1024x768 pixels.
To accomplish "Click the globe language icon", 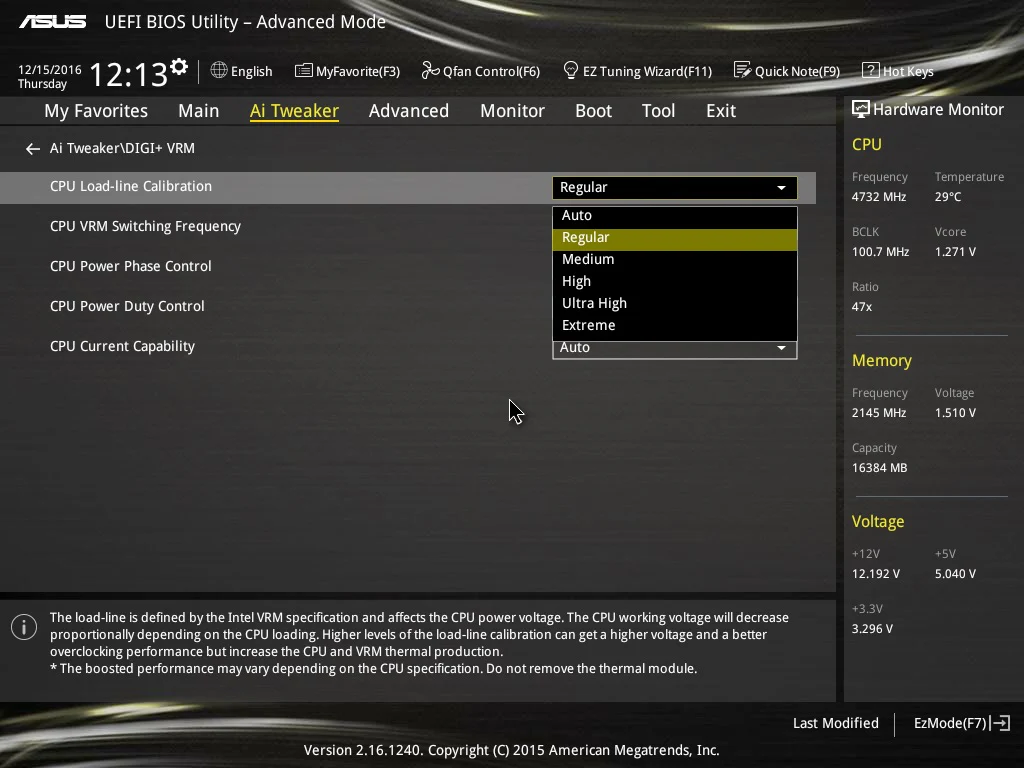I will [x=219, y=70].
